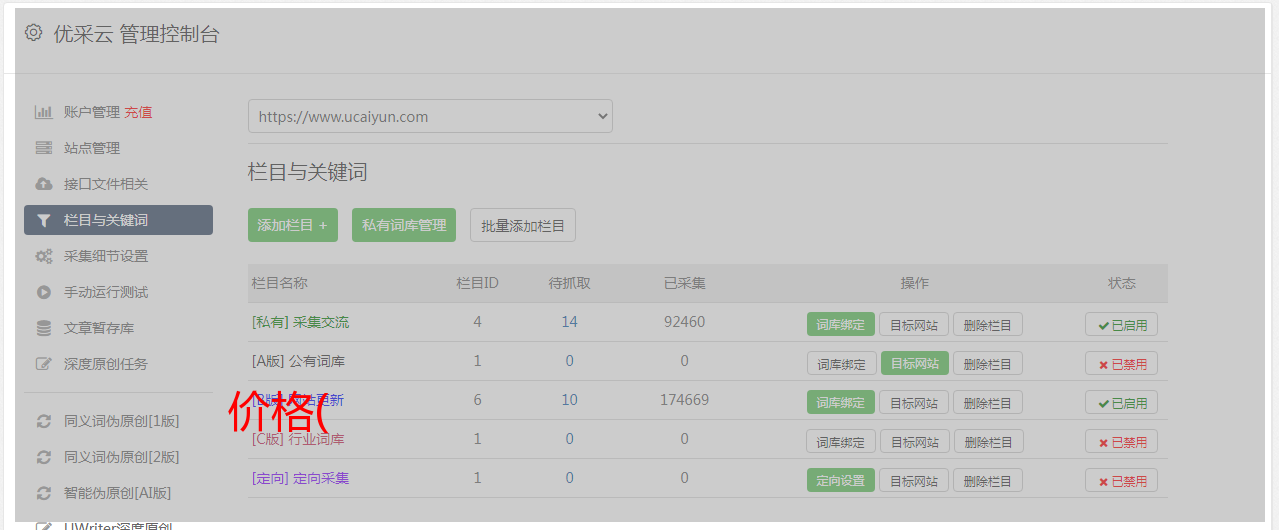The image size is (1279, 530).
Task: Click the gear icon beside 优采云 管理控制台
Action: click(x=33, y=33)
